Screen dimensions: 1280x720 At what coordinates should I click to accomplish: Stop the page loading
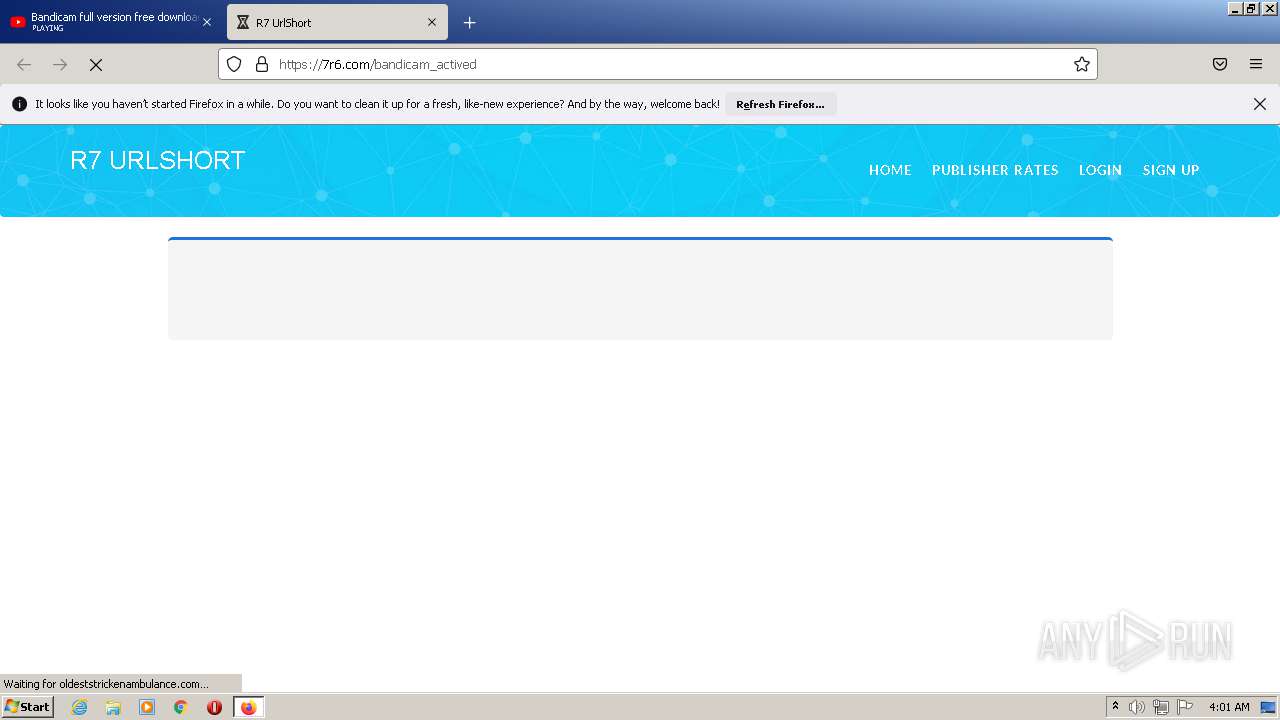[x=96, y=64]
